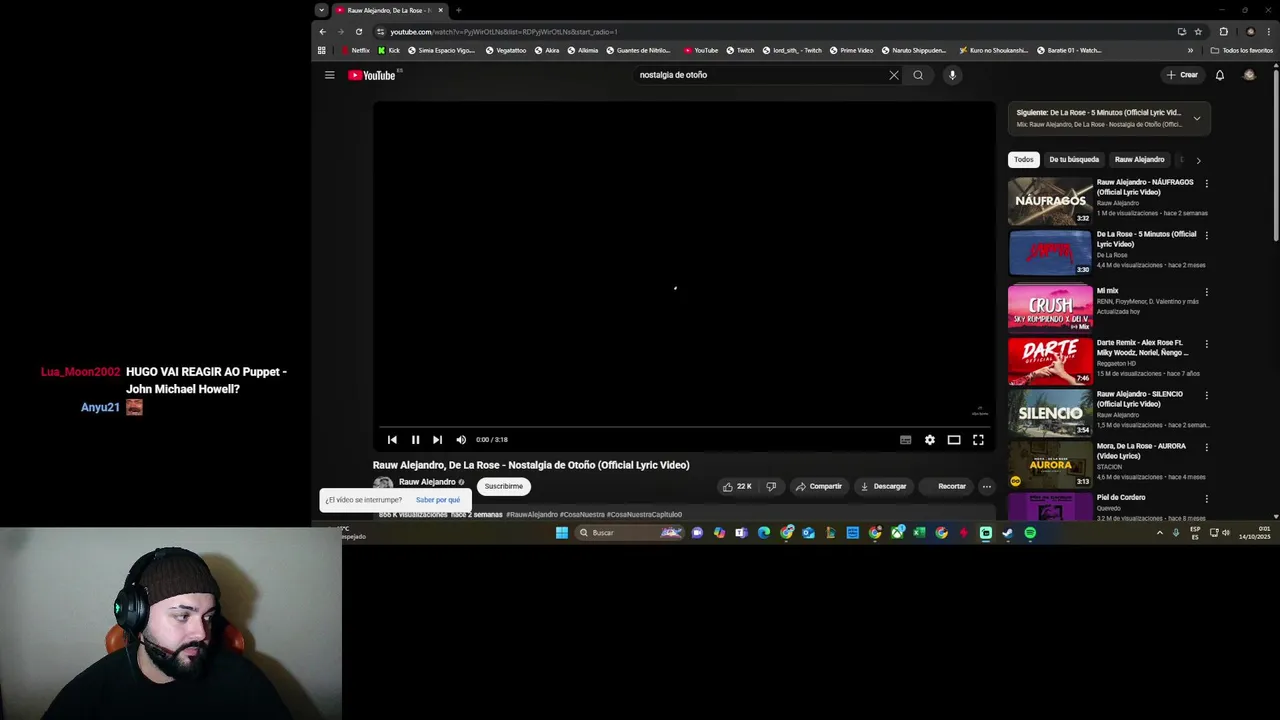Screen dimensions: 1280x720
Task: Open options menu for 5 Minutos video
Action: click(1206, 236)
